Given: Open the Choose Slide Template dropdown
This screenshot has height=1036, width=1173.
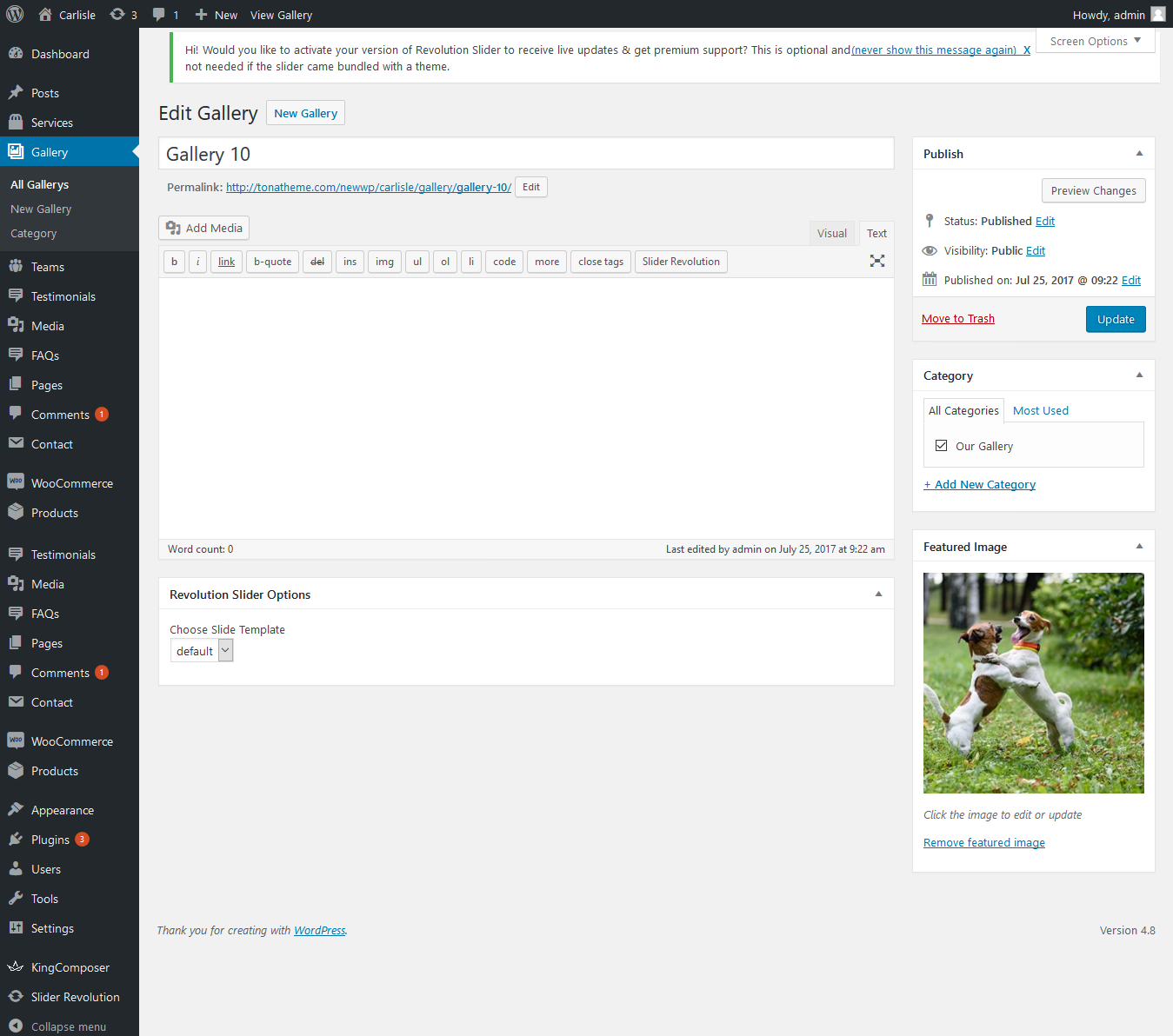Looking at the screenshot, I should [202, 651].
